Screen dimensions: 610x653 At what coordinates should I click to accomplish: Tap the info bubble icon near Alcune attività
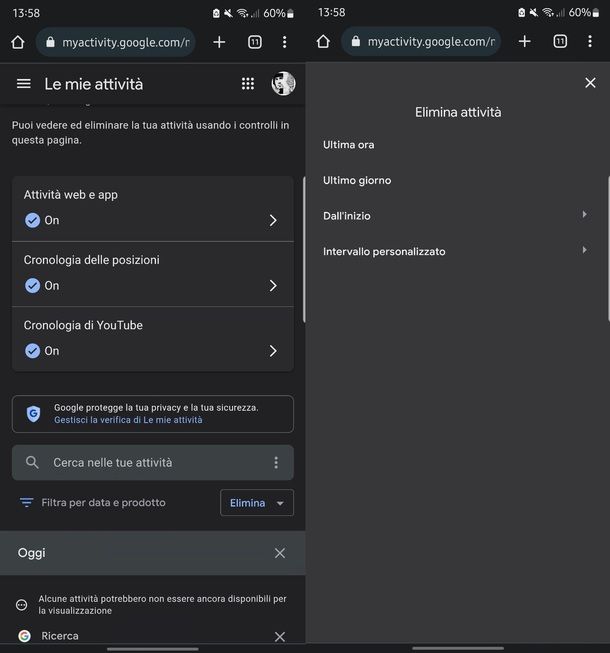pyautogui.click(x=22, y=605)
